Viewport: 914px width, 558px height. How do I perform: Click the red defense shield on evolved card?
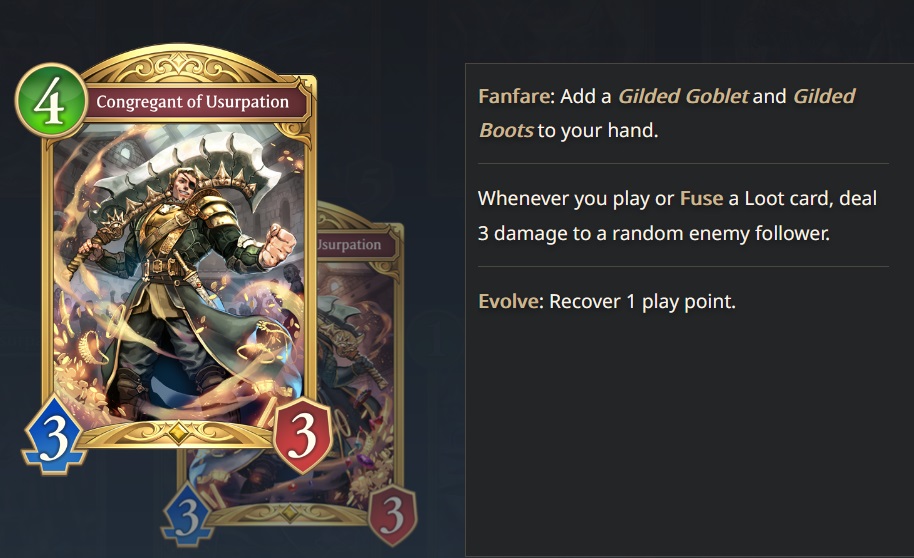pos(393,515)
